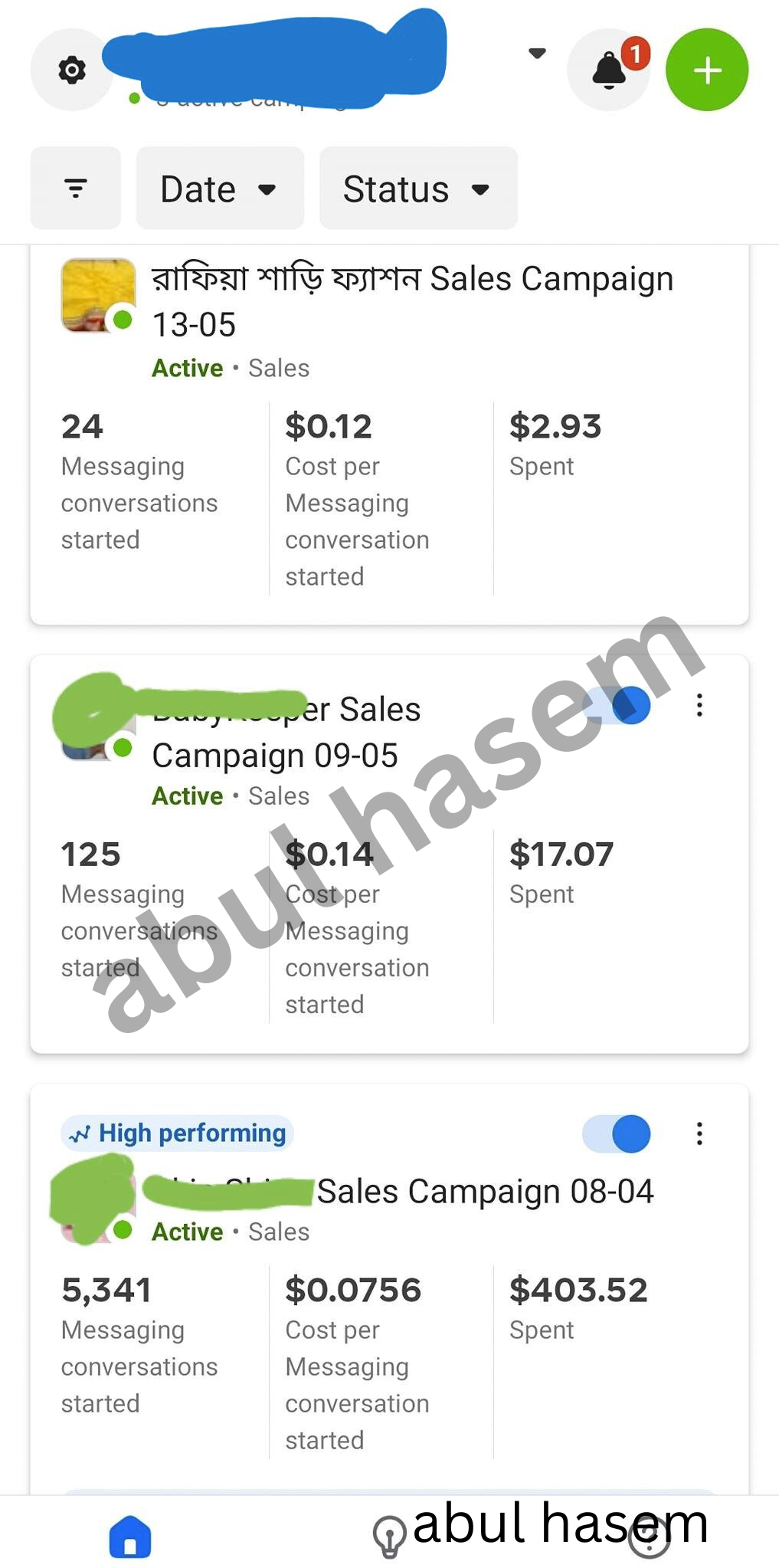Open three-dot menu for Sales Campaign 08-04
The height and width of the screenshot is (1568, 779).
point(699,1133)
